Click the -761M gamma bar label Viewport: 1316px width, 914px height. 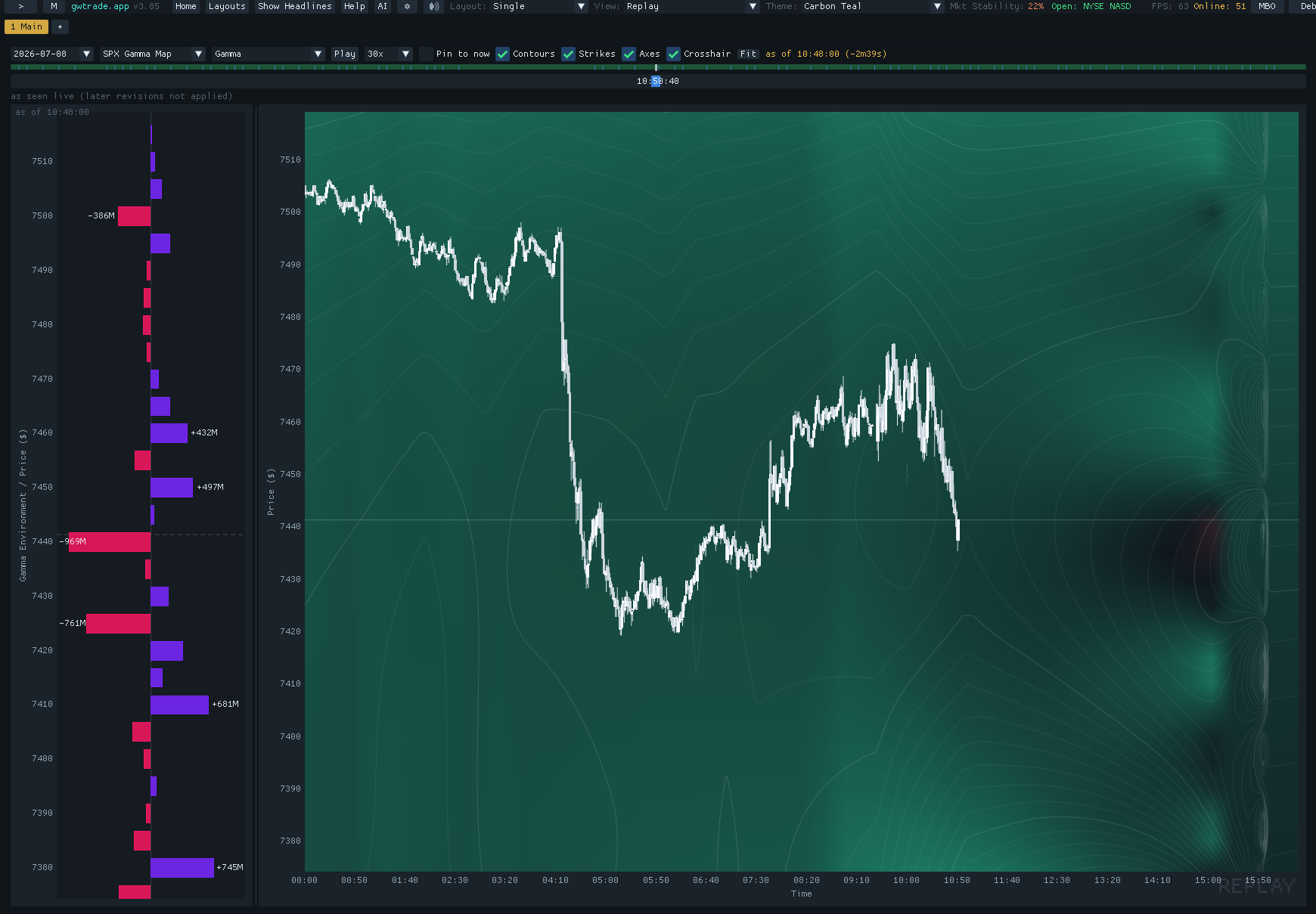73,624
